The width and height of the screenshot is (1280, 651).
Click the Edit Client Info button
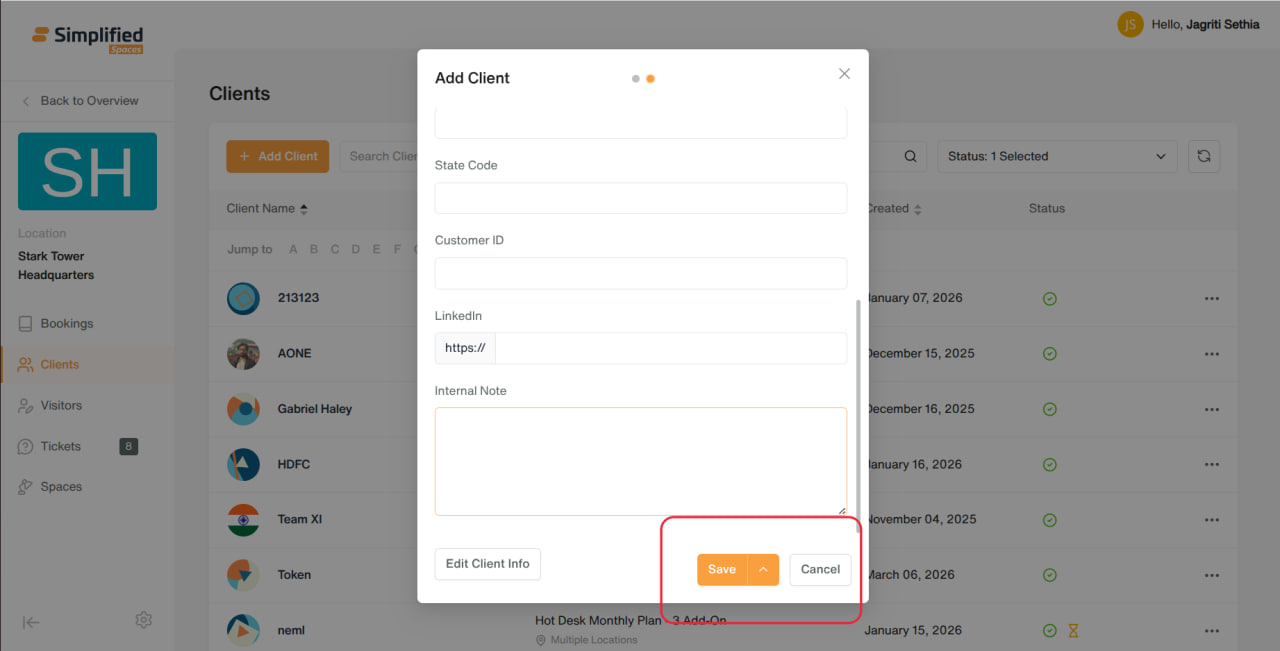(488, 564)
